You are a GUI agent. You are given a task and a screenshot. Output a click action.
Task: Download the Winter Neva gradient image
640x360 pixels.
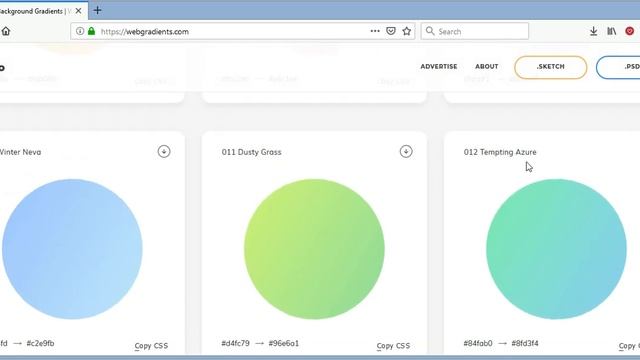(x=164, y=151)
